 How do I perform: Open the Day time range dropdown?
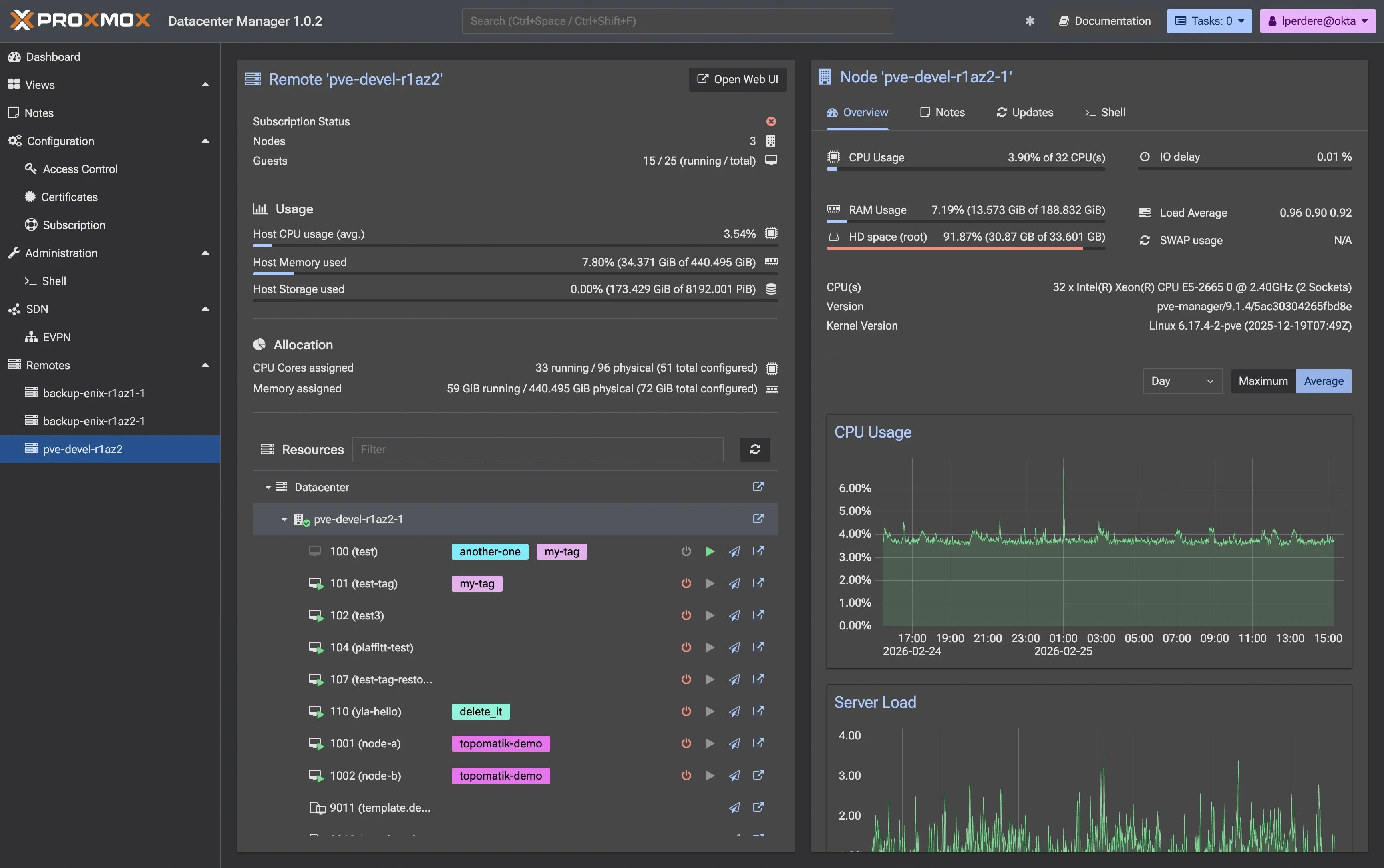(1182, 381)
